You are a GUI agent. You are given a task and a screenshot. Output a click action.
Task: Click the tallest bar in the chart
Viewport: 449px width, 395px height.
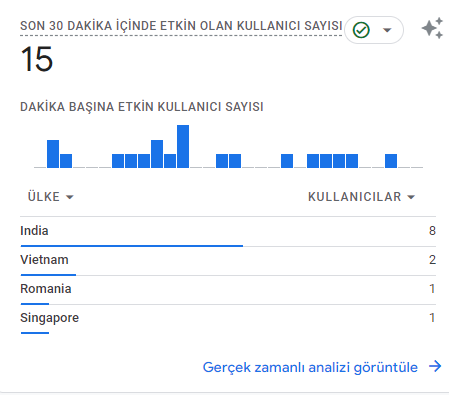[x=183, y=146]
